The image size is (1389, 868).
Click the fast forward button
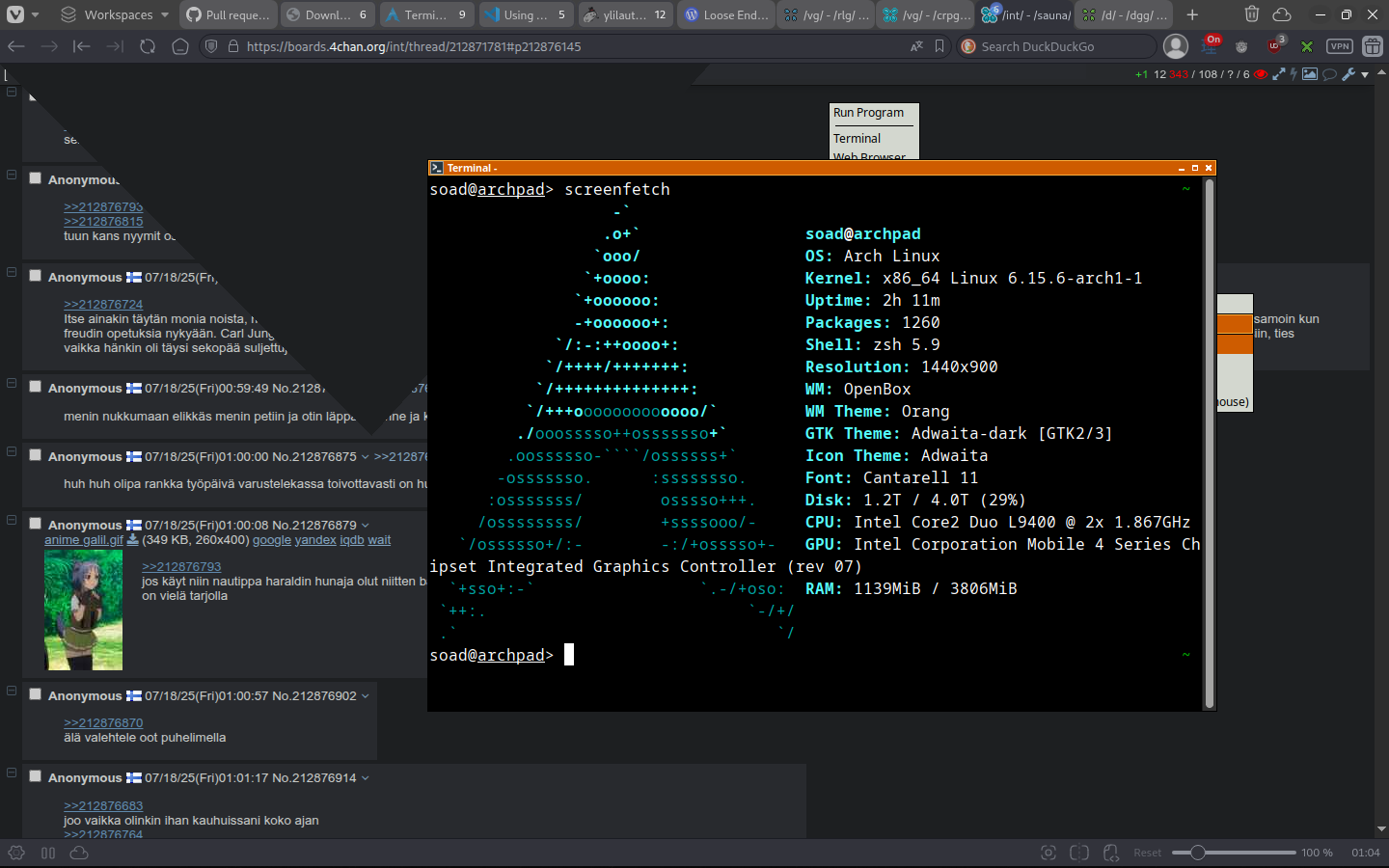pyautogui.click(x=115, y=46)
